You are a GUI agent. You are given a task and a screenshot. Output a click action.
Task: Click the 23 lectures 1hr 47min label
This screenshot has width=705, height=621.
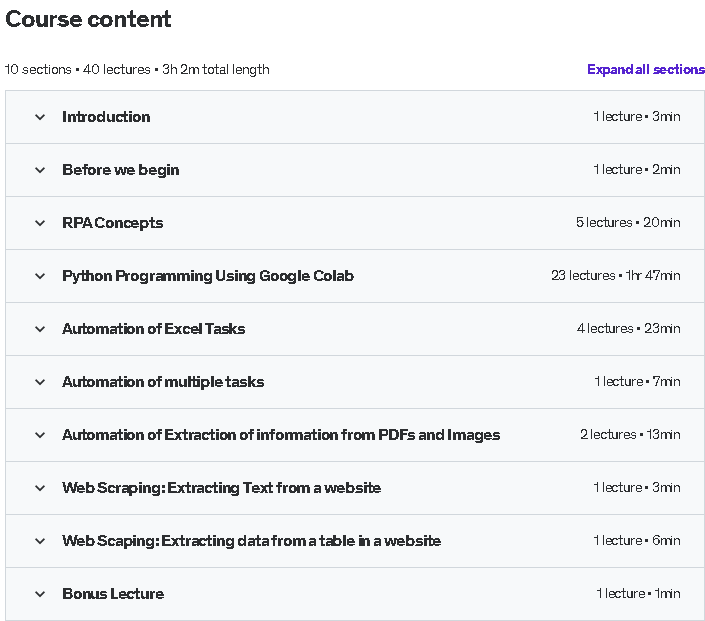click(616, 275)
